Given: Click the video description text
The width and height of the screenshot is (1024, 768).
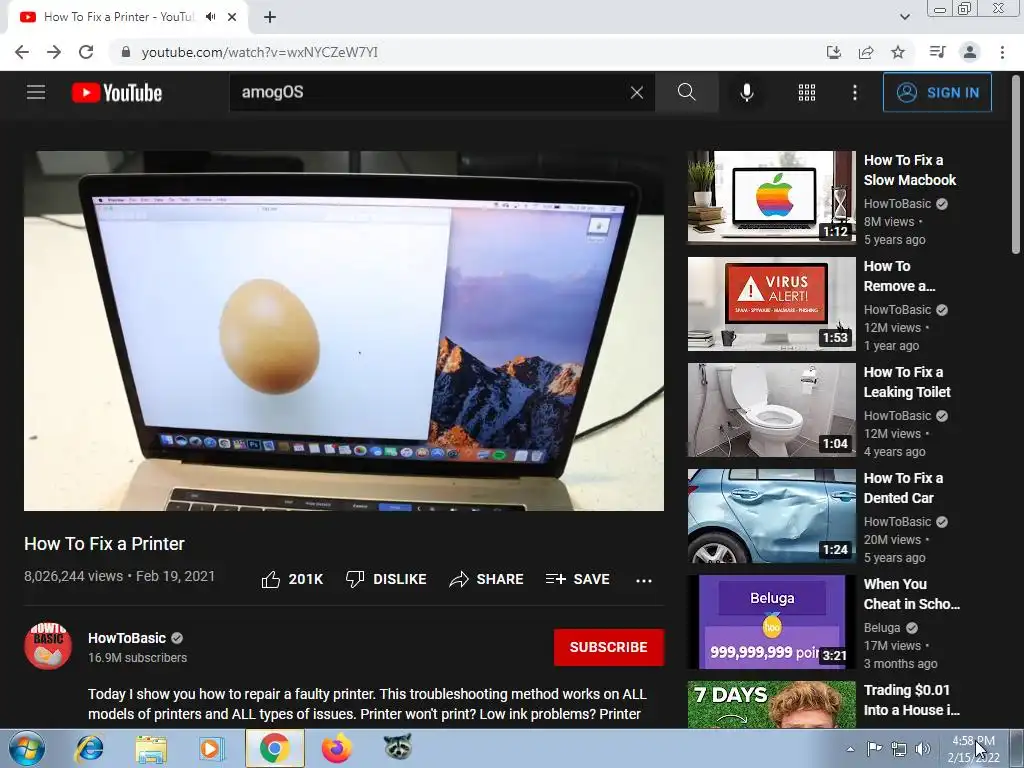Looking at the screenshot, I should tap(367, 704).
